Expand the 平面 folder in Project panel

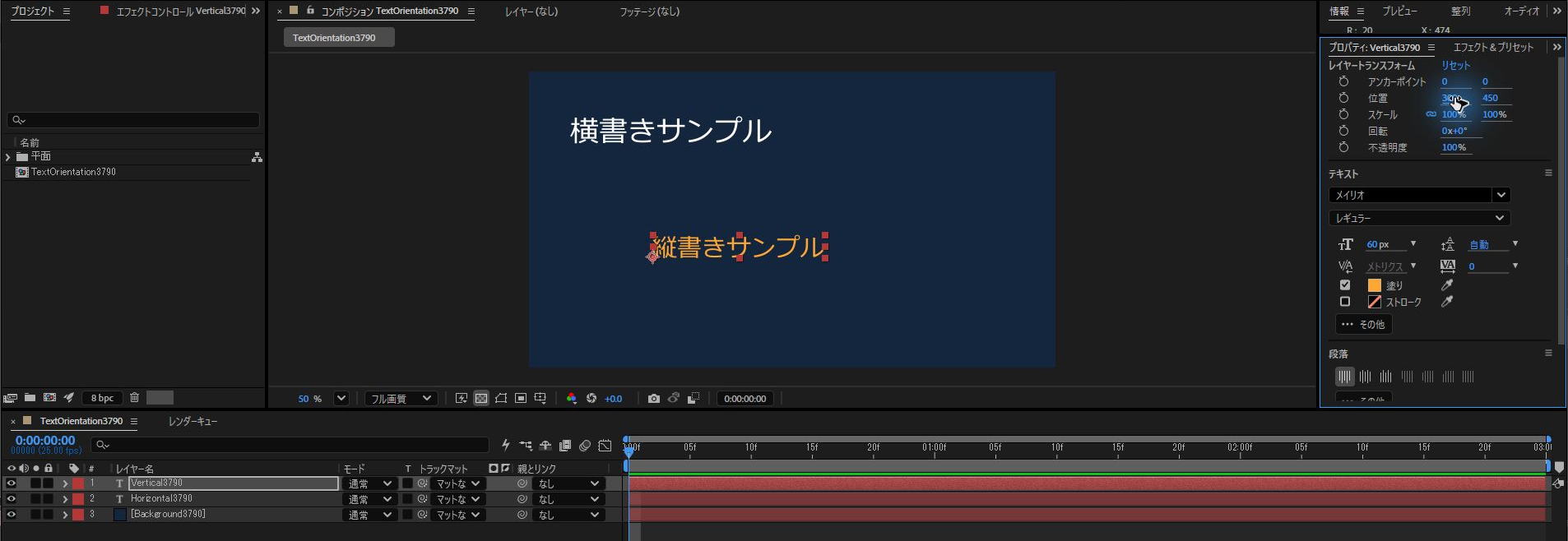click(x=8, y=157)
